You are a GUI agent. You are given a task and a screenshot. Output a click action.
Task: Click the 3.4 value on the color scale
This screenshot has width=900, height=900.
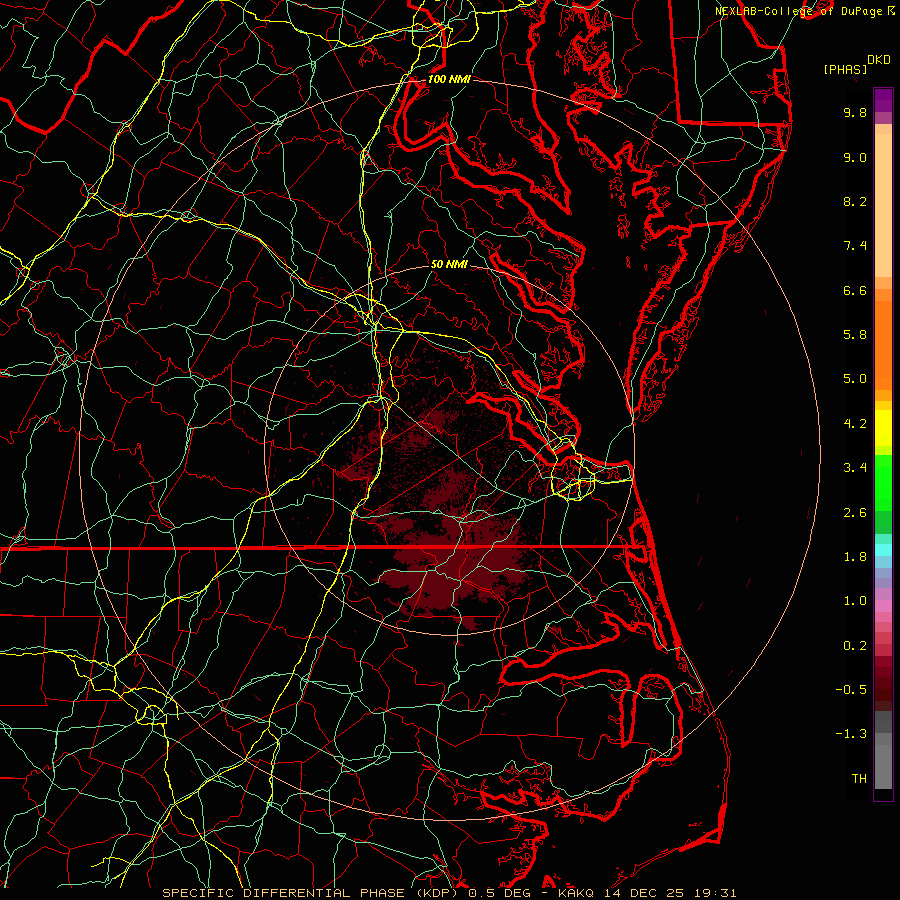coord(855,468)
